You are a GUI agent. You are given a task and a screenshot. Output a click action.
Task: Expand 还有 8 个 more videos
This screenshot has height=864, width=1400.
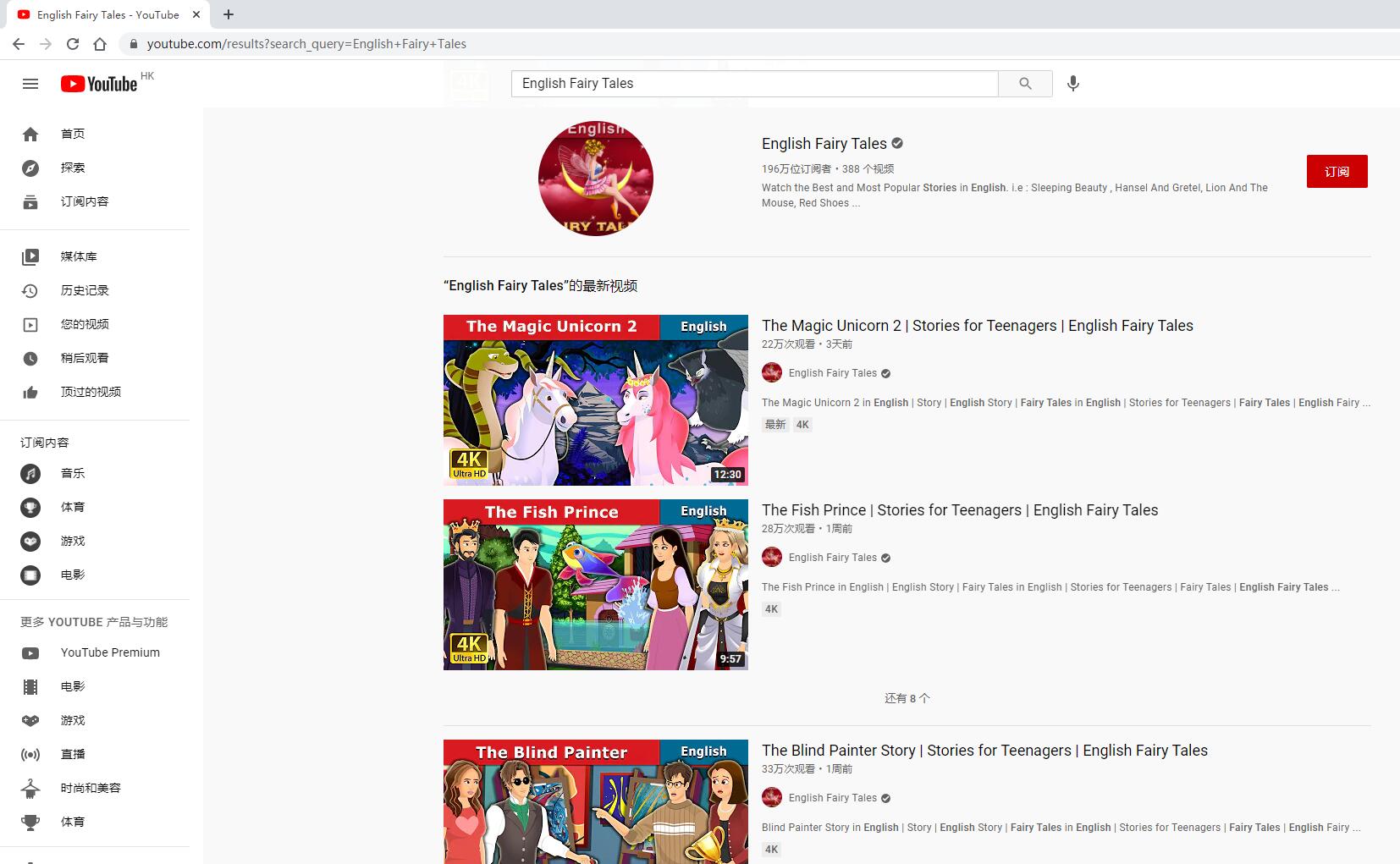[x=907, y=698]
